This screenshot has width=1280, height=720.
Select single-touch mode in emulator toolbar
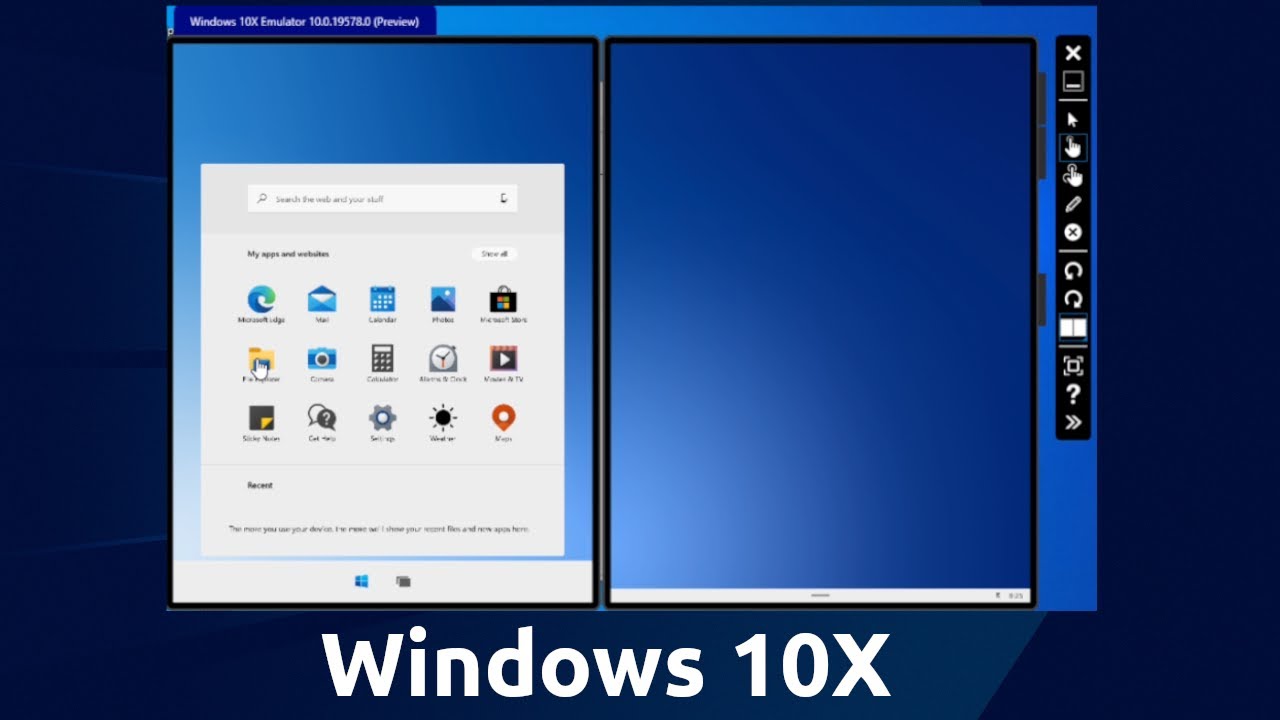(x=1073, y=148)
